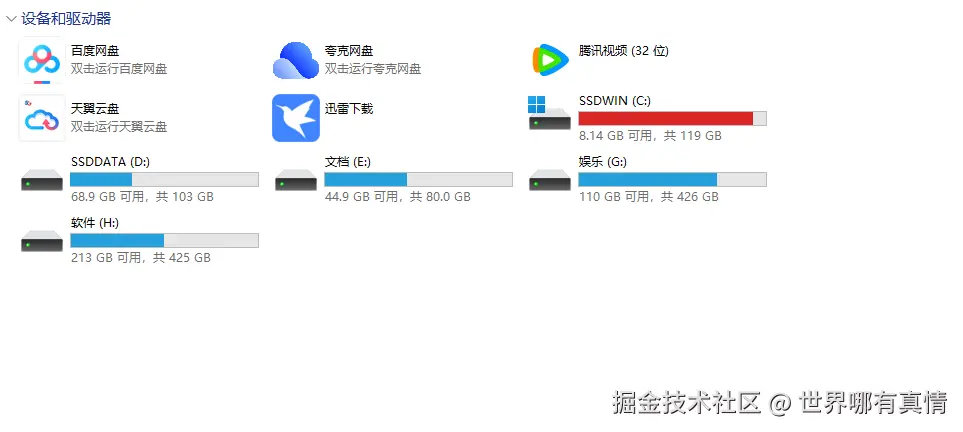The image size is (963, 432).
Task: Click the 设备和驱动器 group header
Action: 66,19
